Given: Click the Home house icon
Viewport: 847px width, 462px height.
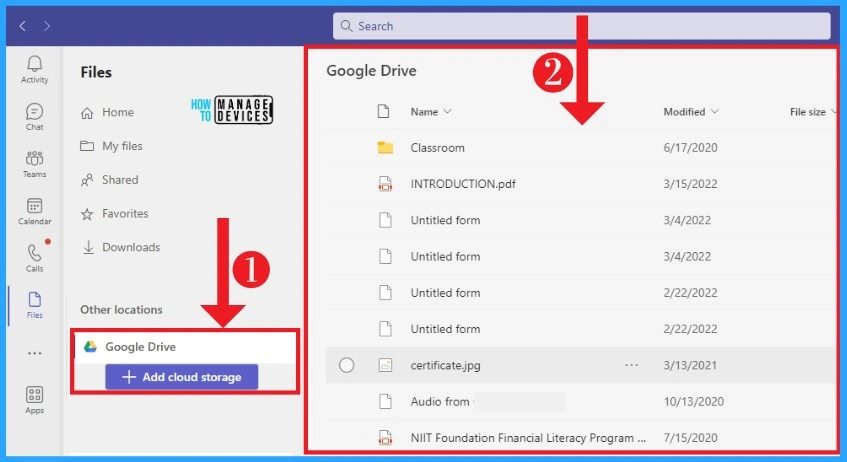Looking at the screenshot, I should tap(87, 113).
